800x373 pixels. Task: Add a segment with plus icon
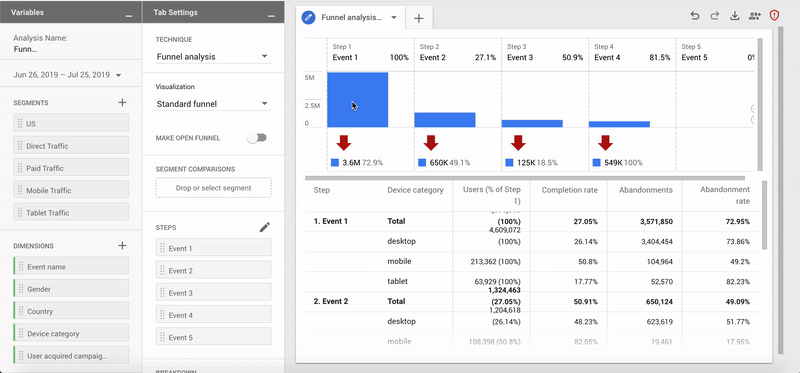[122, 103]
